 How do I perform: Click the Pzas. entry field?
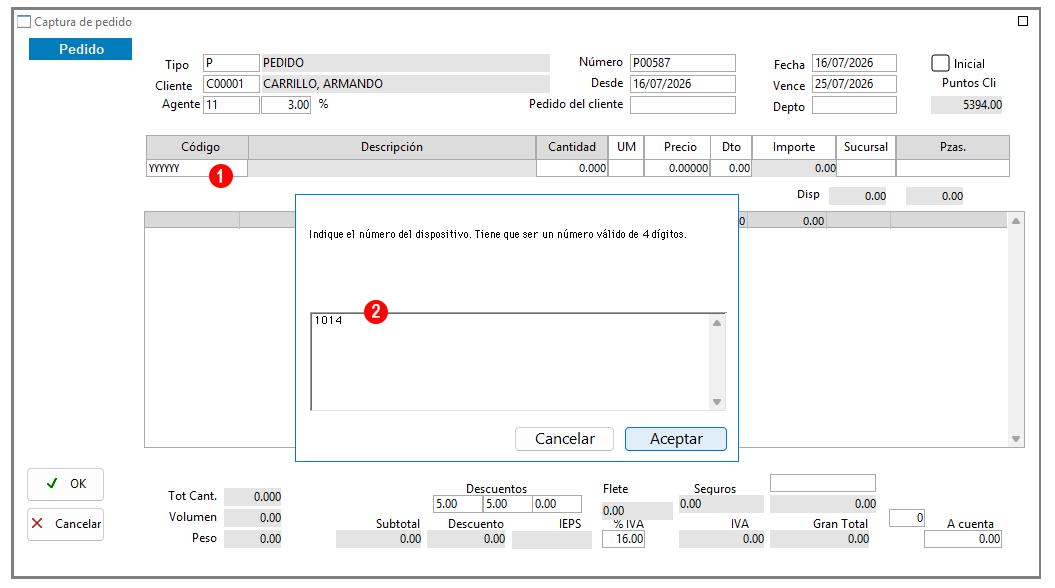coord(953,168)
